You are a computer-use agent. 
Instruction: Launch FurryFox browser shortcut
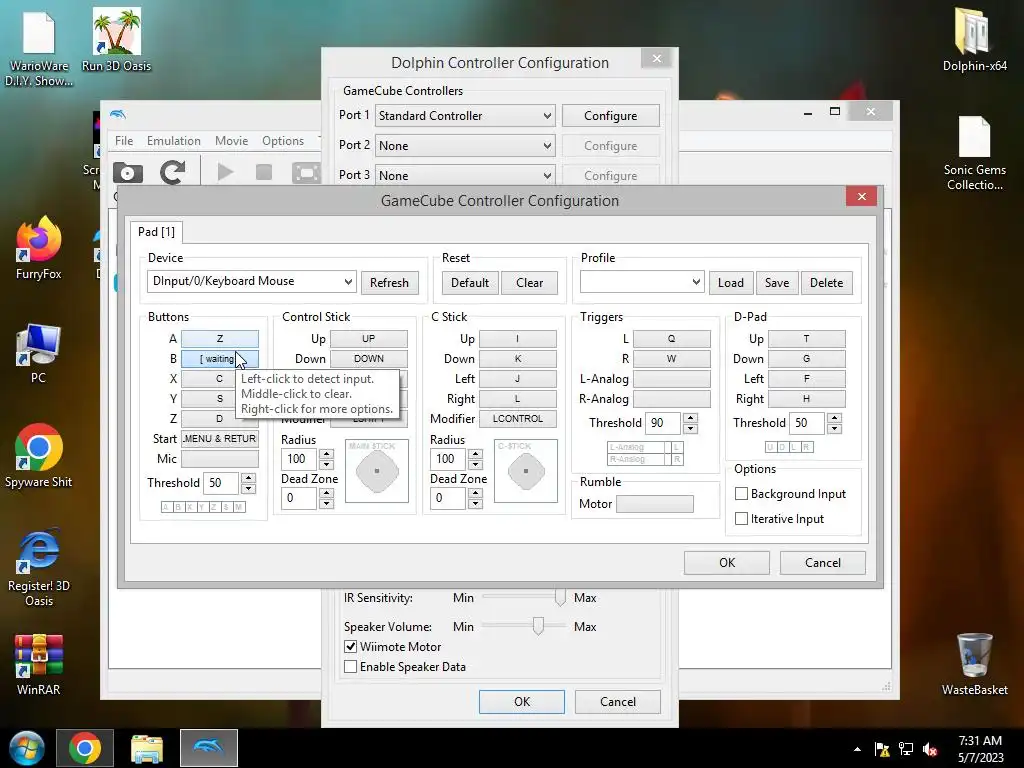(x=39, y=248)
